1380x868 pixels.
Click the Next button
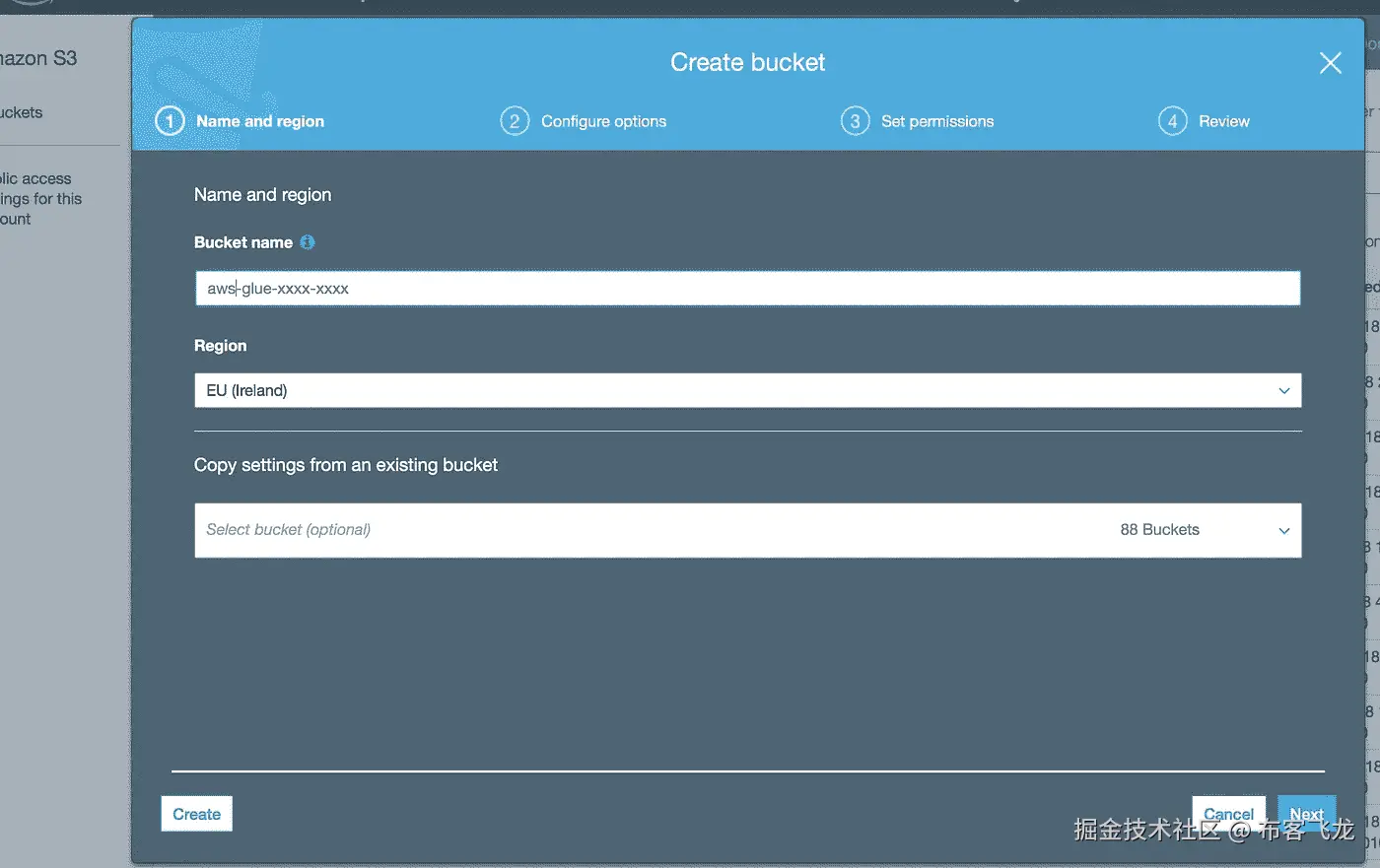1307,814
